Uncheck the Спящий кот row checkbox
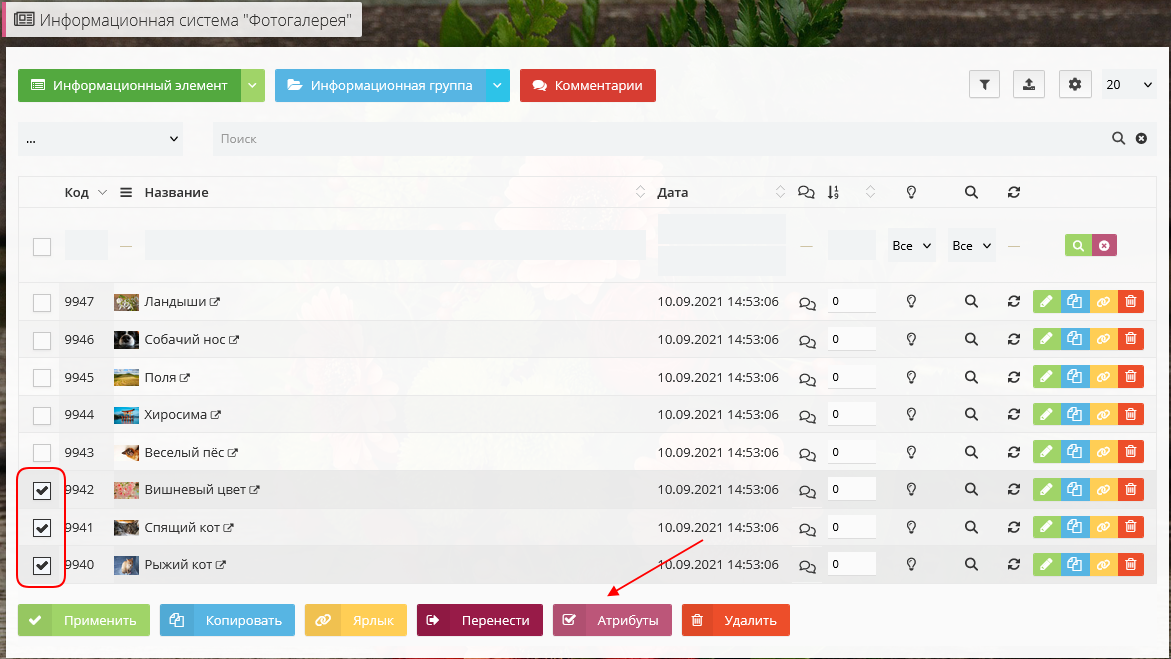Screen dimensions: 1171x659 pyautogui.click(x=42, y=528)
